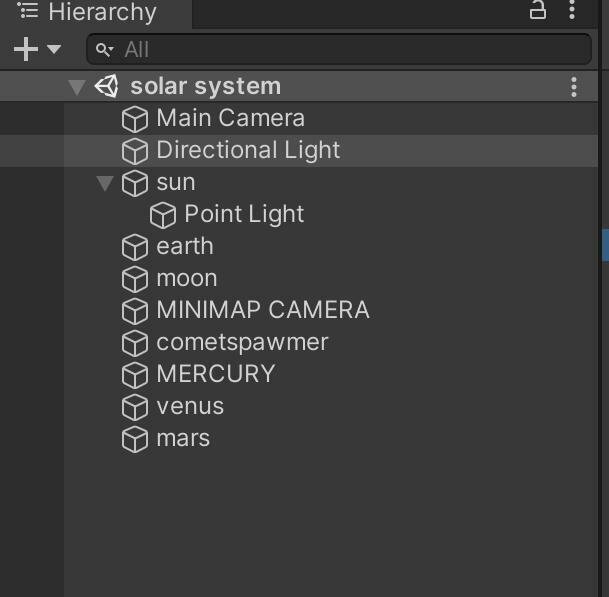609x597 pixels.
Task: Click the cube icon beside Point Light
Action: pos(163,215)
